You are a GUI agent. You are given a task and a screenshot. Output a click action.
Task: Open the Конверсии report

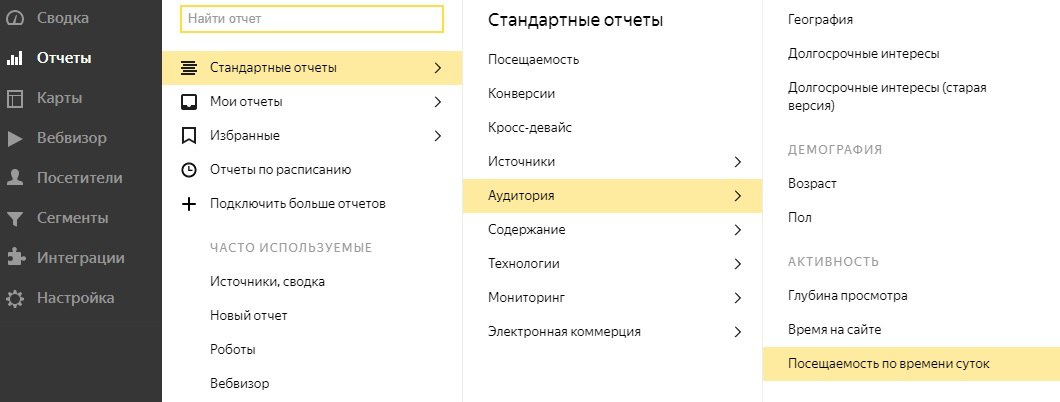[521, 93]
